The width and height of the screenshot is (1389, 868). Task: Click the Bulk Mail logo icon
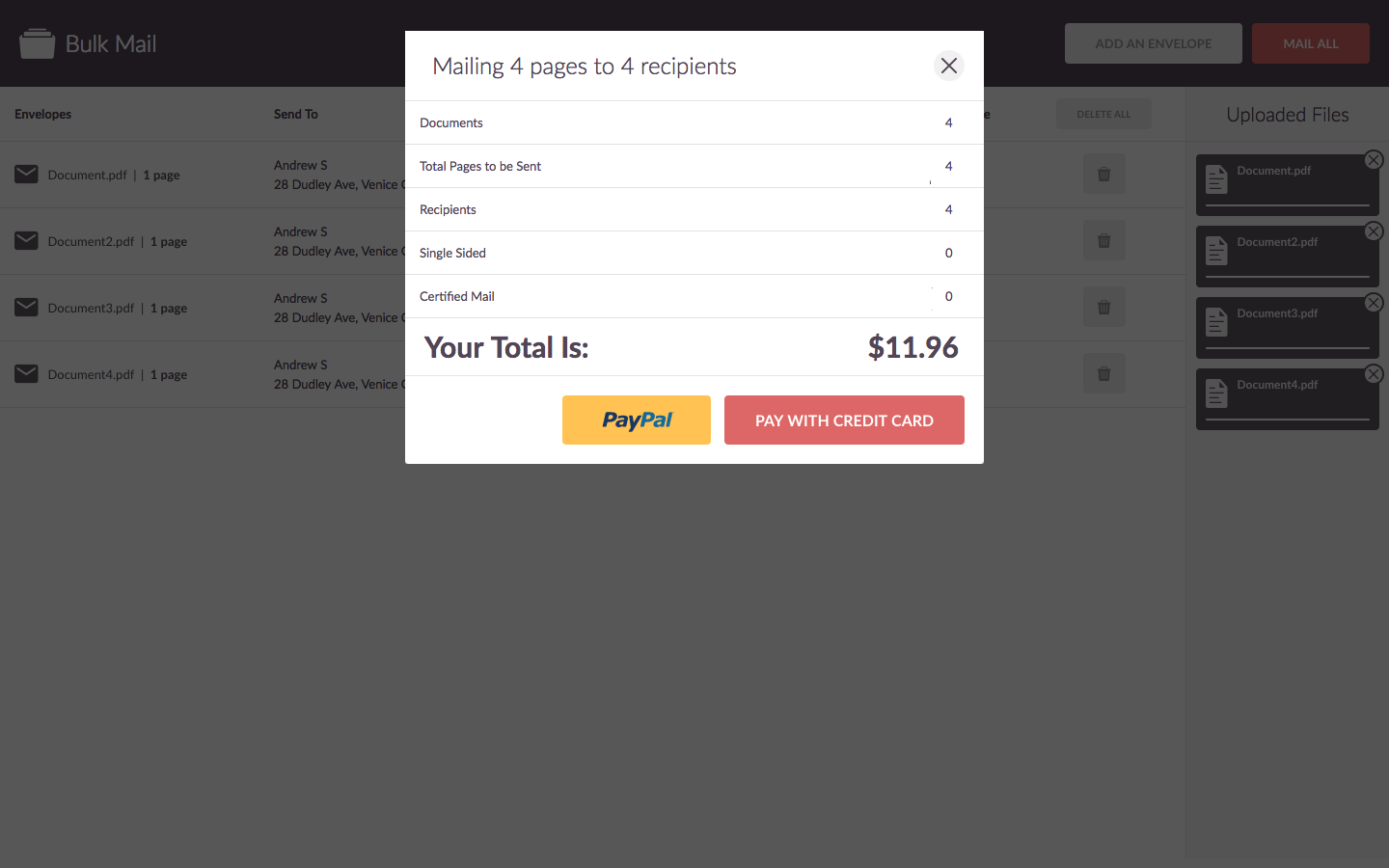click(x=38, y=43)
